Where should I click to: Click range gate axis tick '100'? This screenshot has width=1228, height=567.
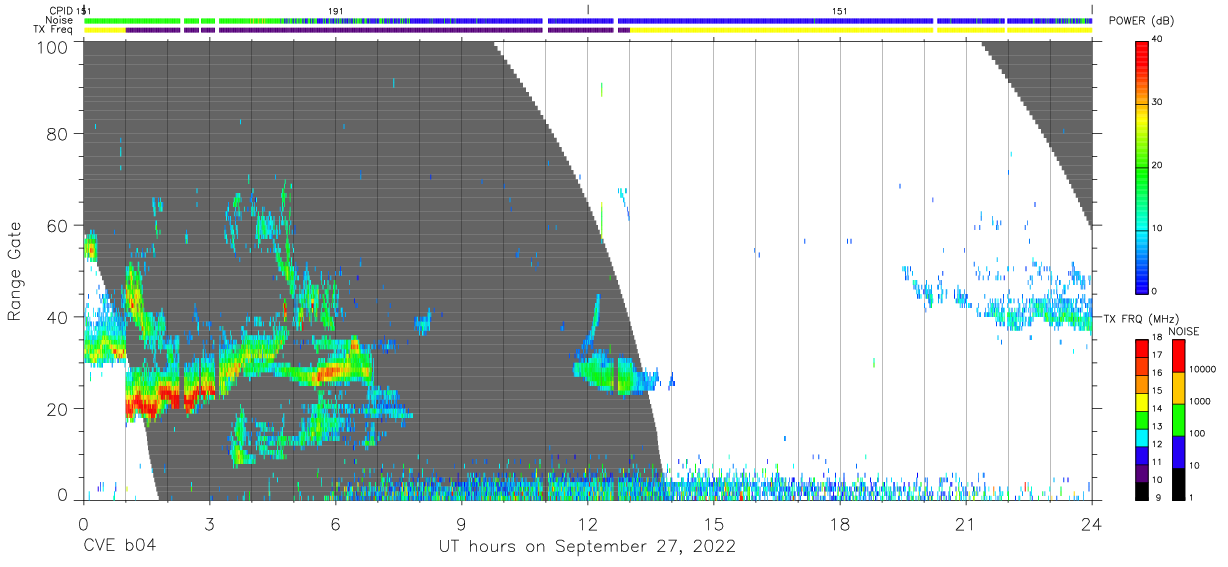point(51,47)
